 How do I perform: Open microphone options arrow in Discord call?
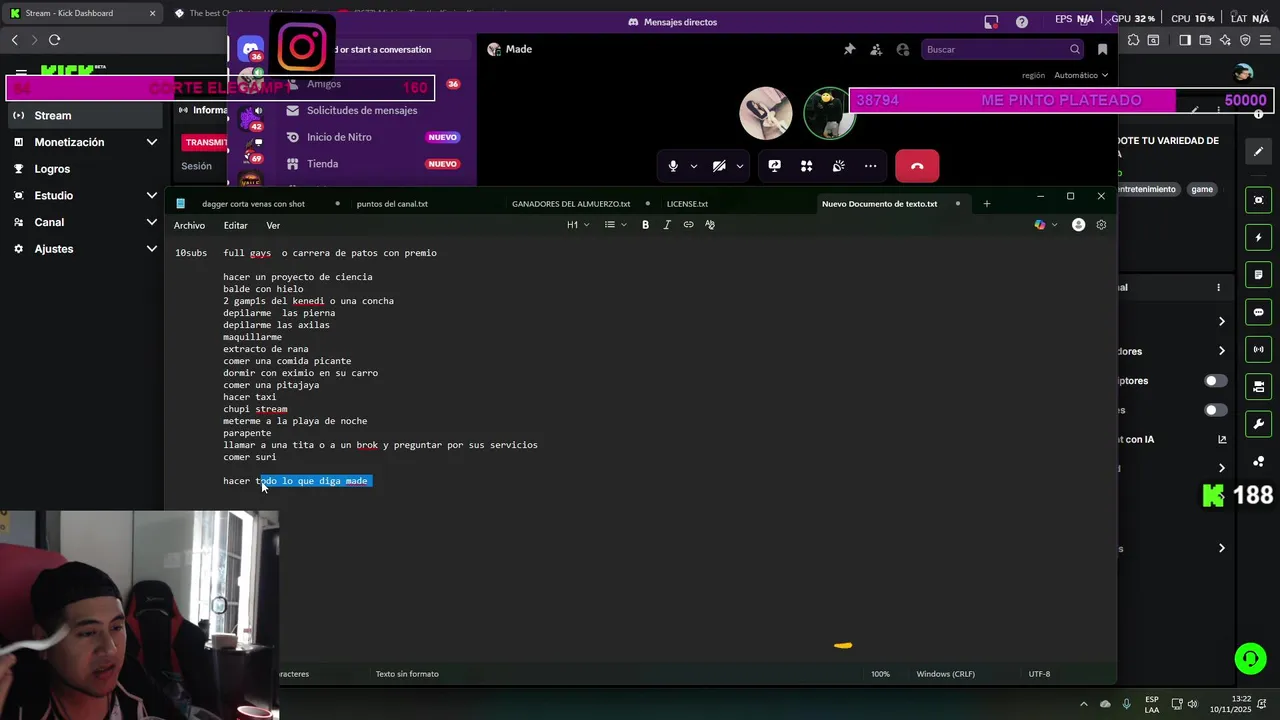[x=693, y=166]
